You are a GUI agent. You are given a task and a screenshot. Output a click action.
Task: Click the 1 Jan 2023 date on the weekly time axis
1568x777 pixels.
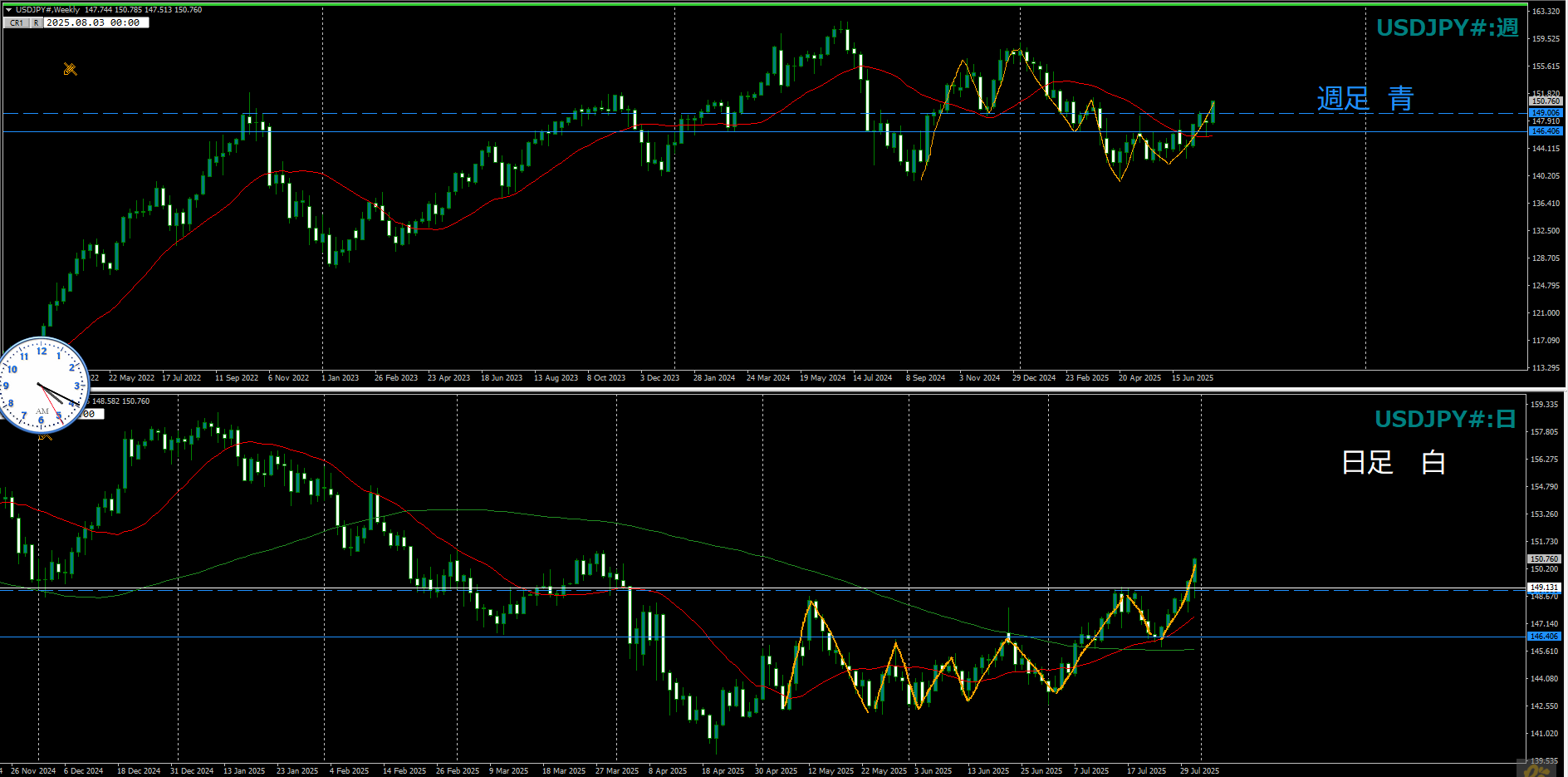(x=341, y=378)
